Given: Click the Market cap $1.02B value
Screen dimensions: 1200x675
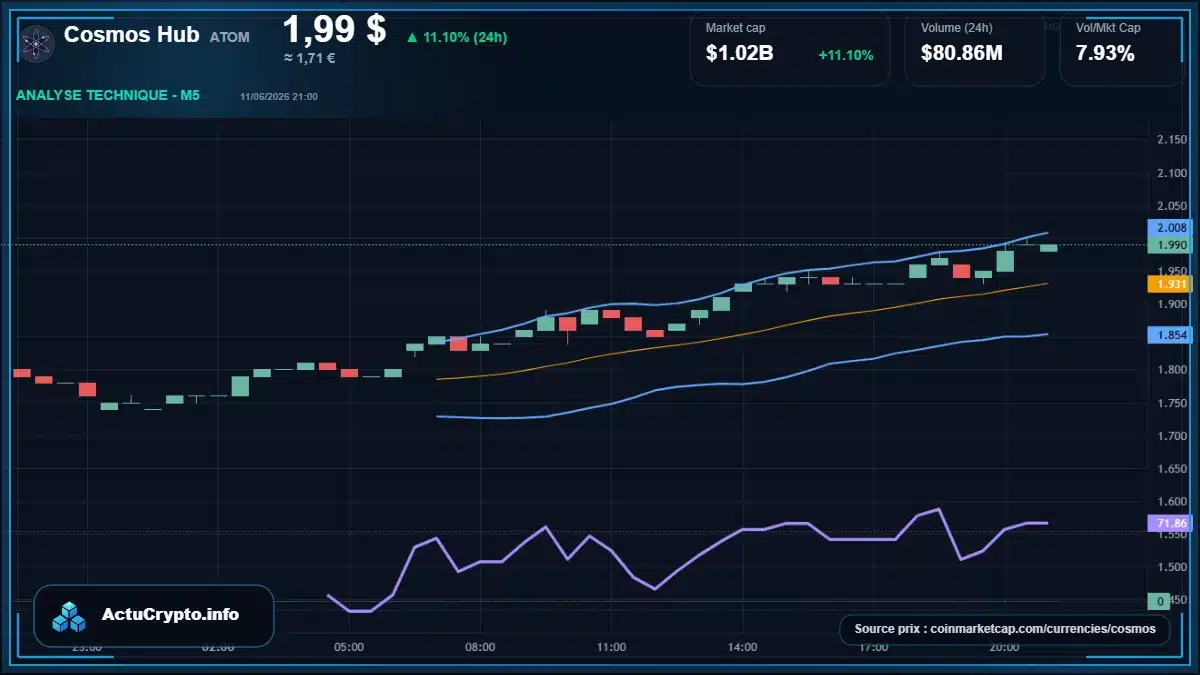Looking at the screenshot, I should pyautogui.click(x=740, y=54).
